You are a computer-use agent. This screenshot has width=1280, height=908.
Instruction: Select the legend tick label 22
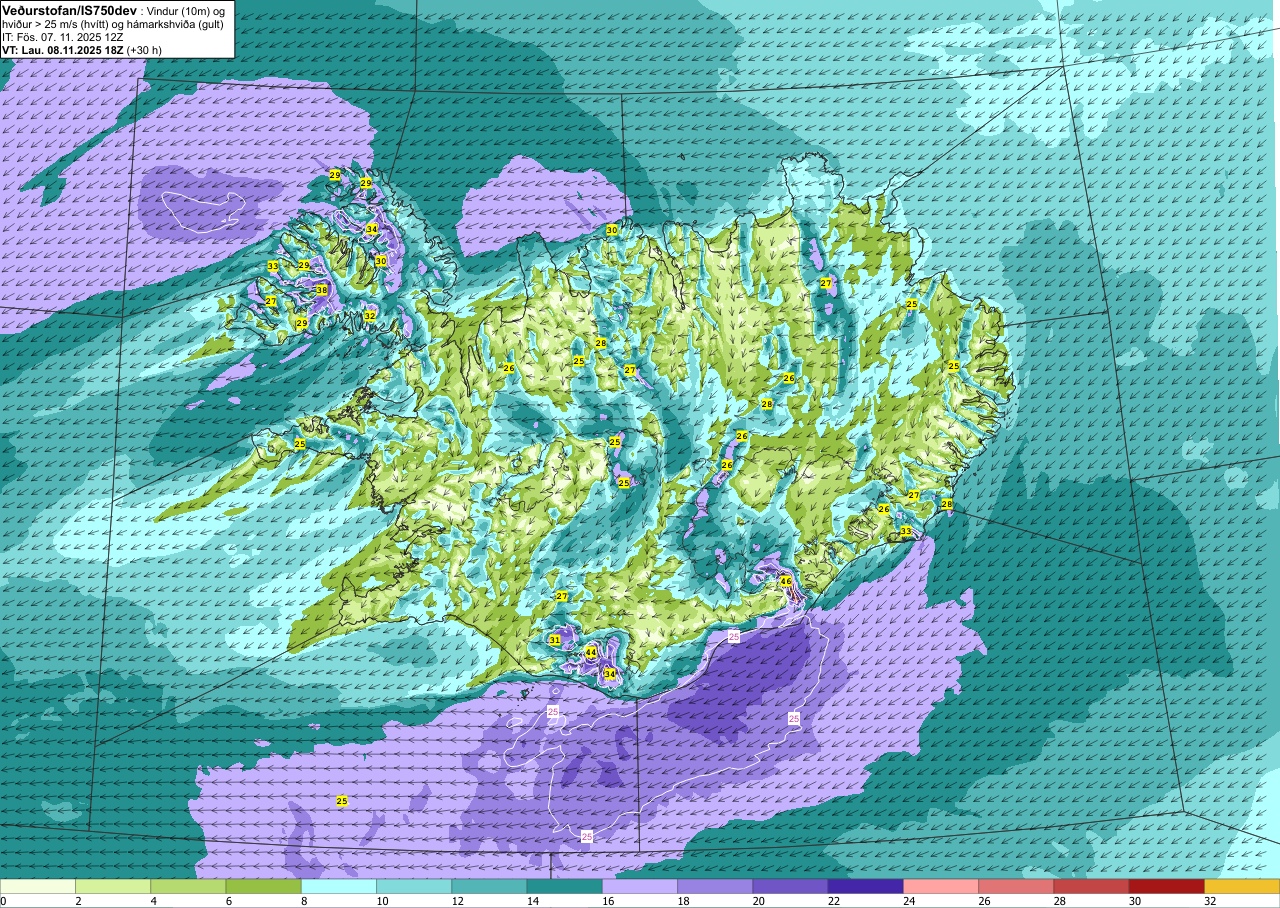[x=833, y=901]
